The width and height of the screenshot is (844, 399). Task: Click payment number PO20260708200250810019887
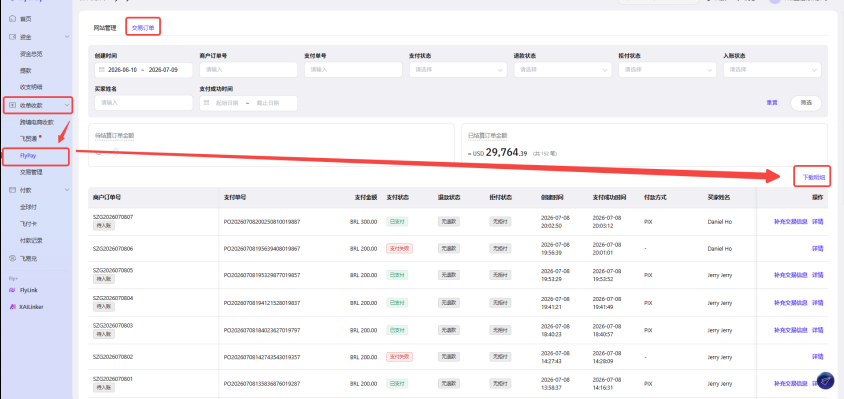262,222
